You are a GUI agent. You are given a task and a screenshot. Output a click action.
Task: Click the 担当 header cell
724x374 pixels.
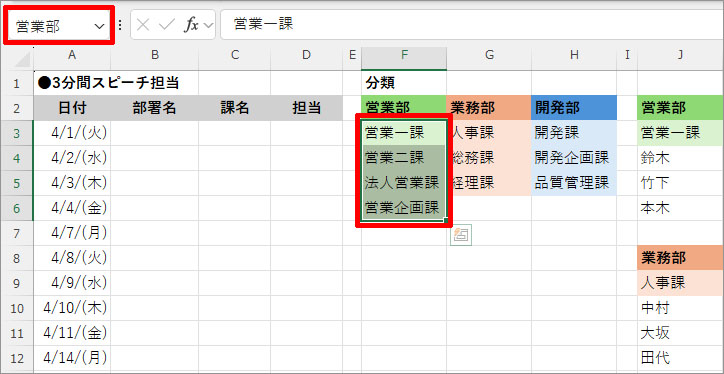(307, 109)
